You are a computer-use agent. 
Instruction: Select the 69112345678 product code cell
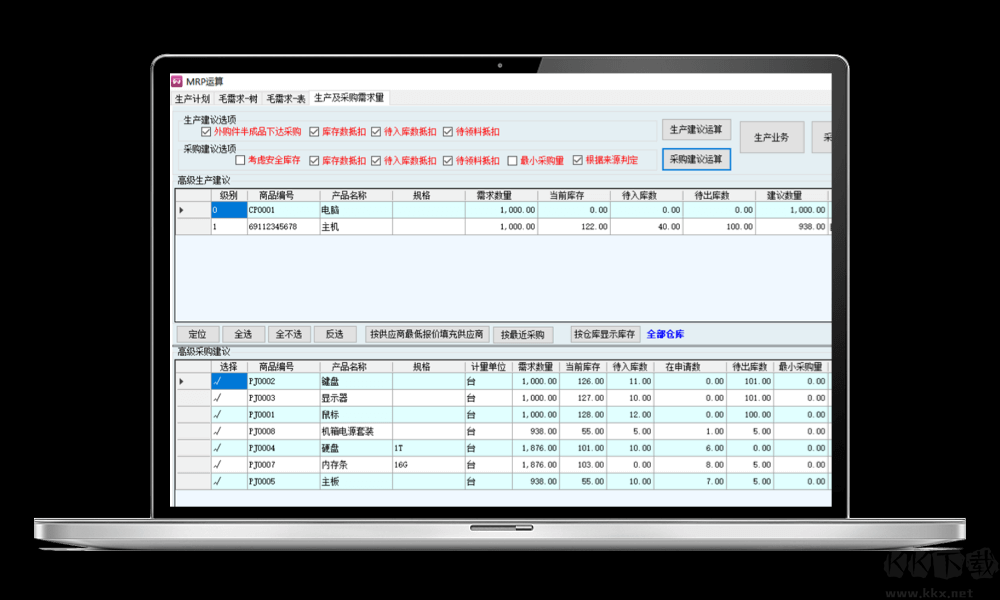[283, 226]
